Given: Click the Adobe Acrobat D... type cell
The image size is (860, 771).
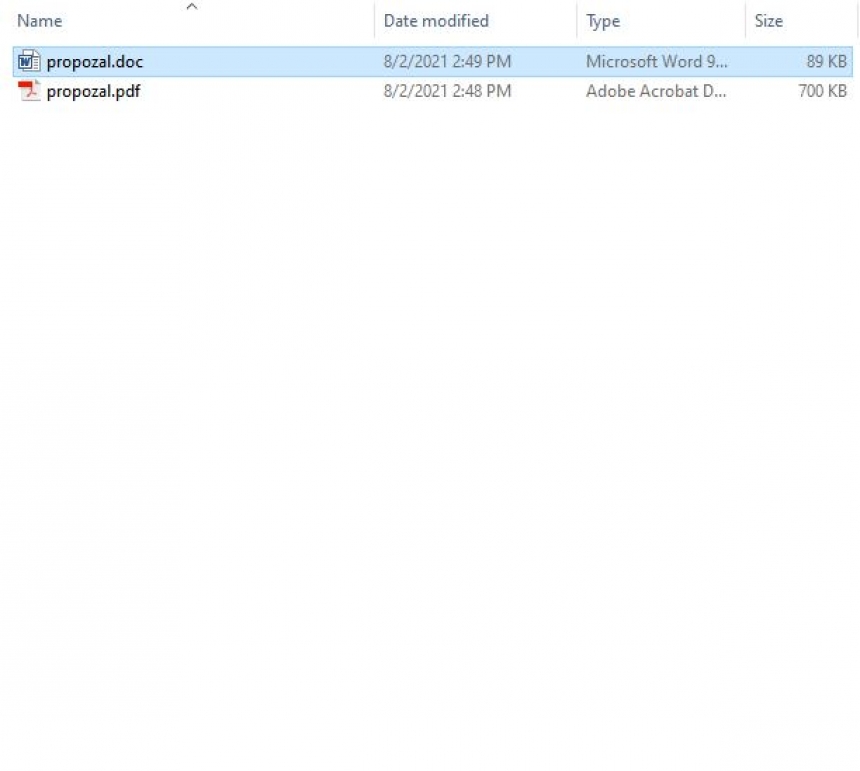Looking at the screenshot, I should (x=656, y=91).
